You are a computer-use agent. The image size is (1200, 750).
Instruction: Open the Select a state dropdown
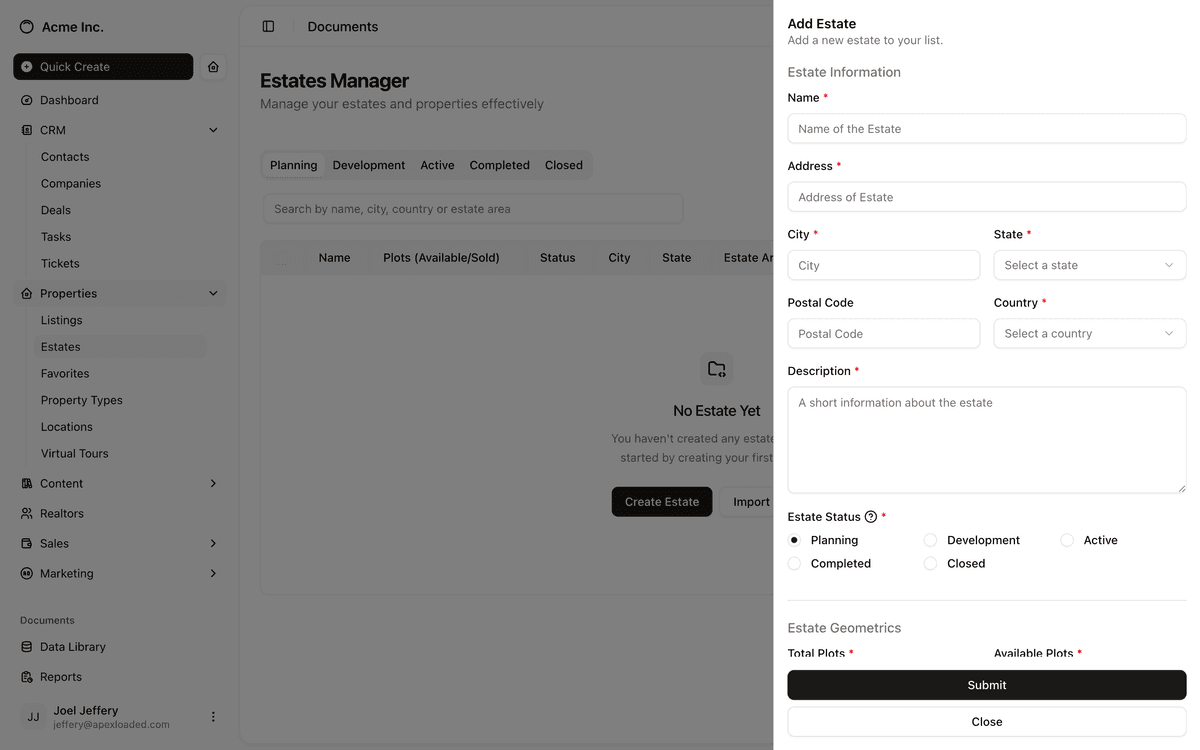(x=1089, y=265)
